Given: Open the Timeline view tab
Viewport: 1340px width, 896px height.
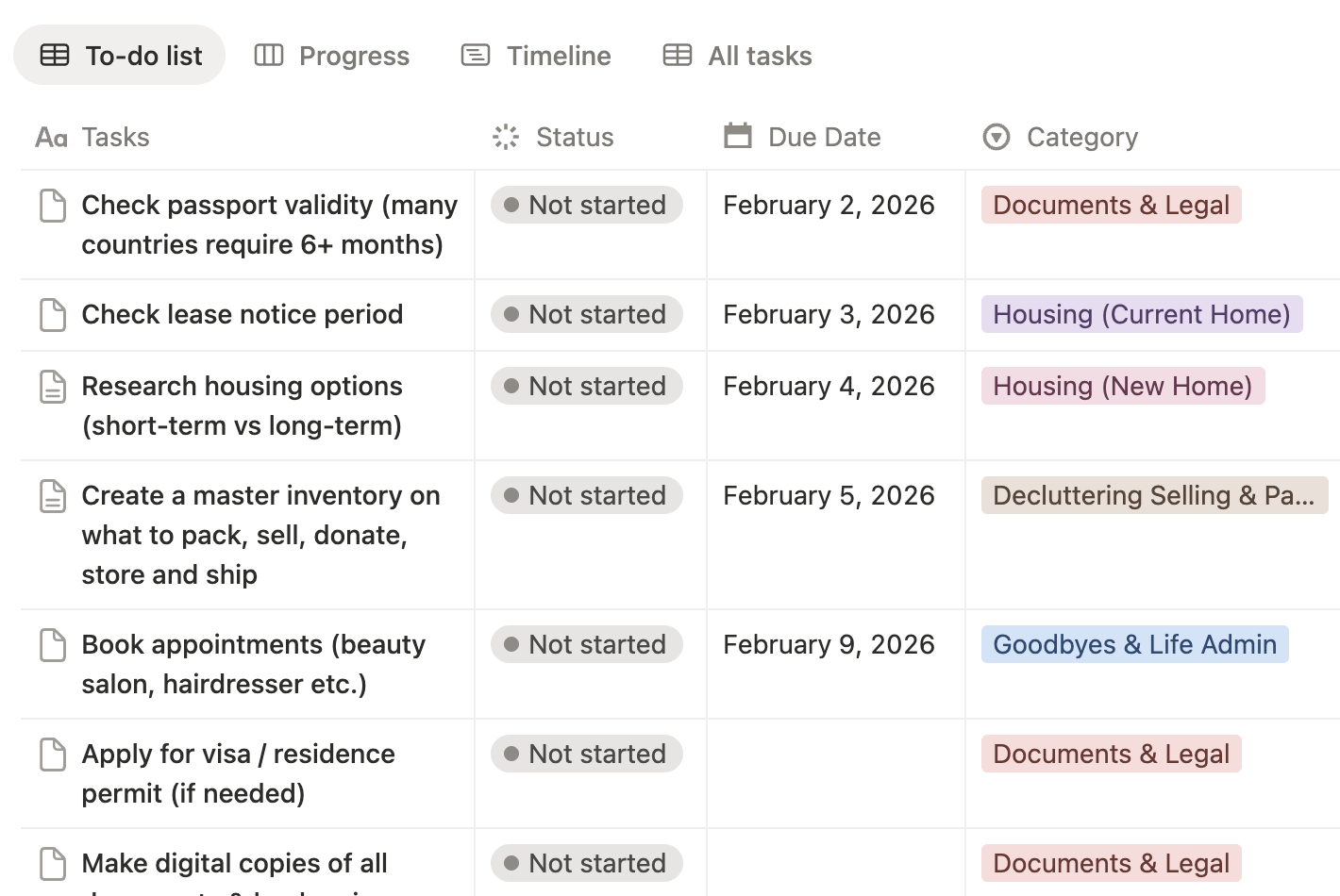Looking at the screenshot, I should (x=536, y=56).
